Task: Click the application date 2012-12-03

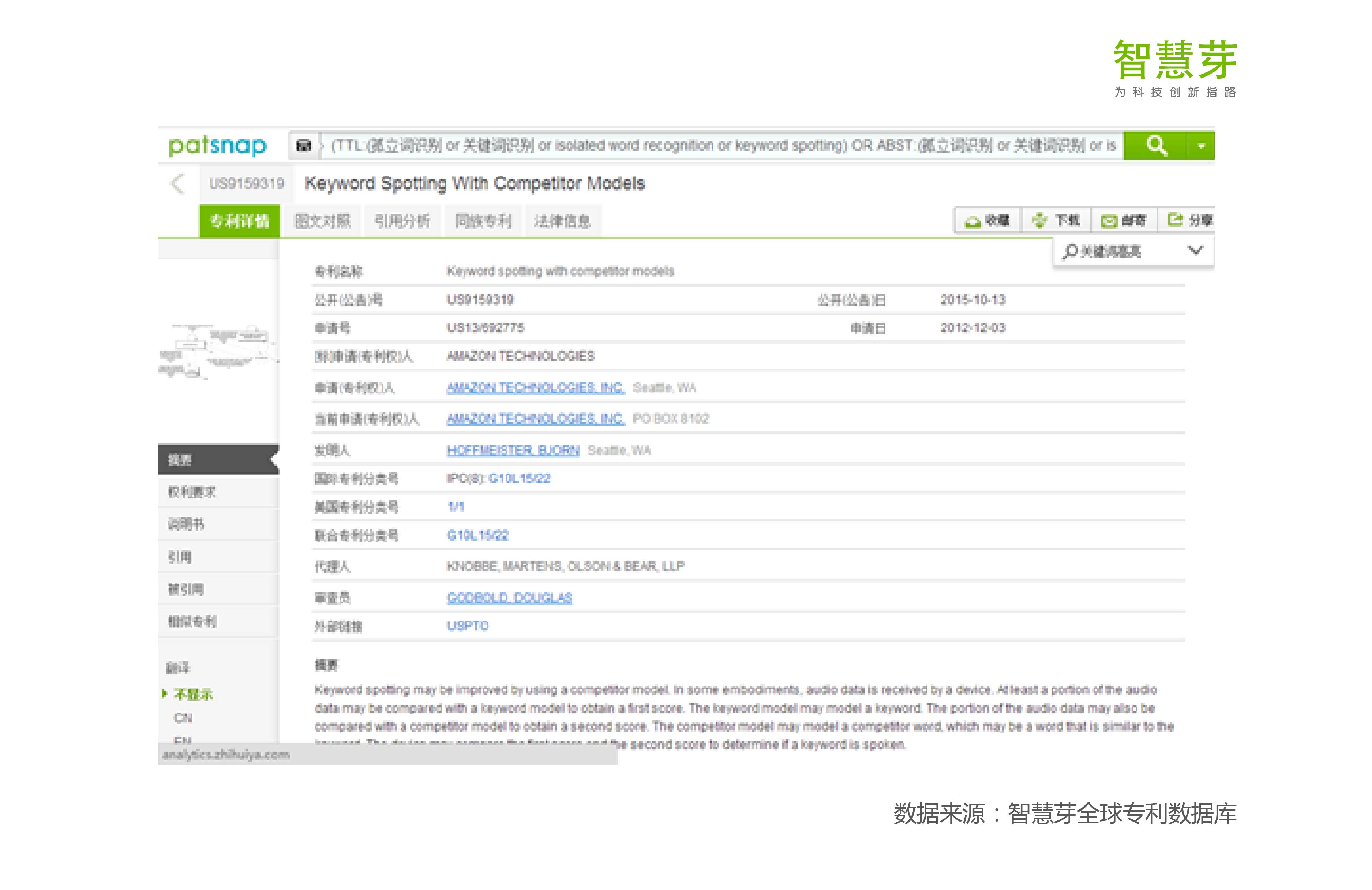Action: coord(972,328)
